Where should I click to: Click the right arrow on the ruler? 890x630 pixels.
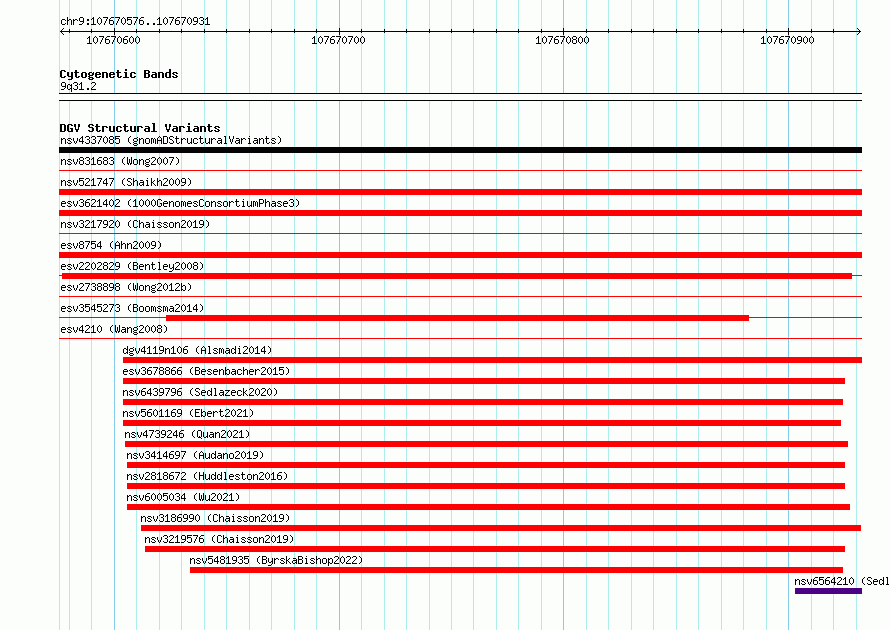pyautogui.click(x=859, y=31)
